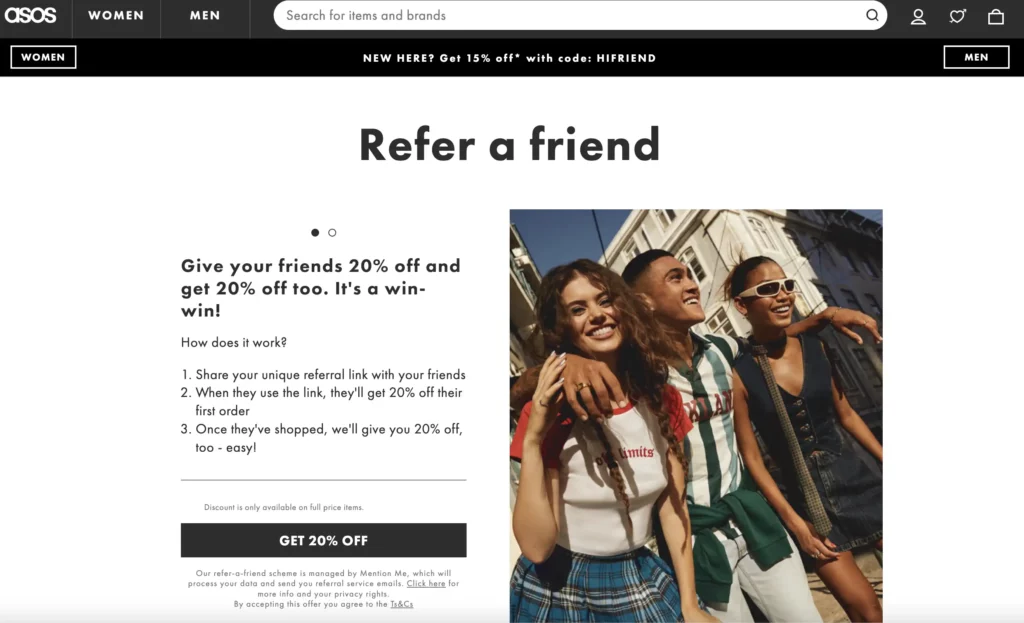Click the outlined MEN banner button
1024x623 pixels.
tap(976, 57)
